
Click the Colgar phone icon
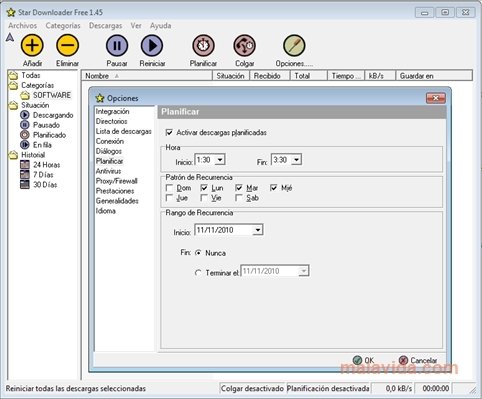point(244,45)
